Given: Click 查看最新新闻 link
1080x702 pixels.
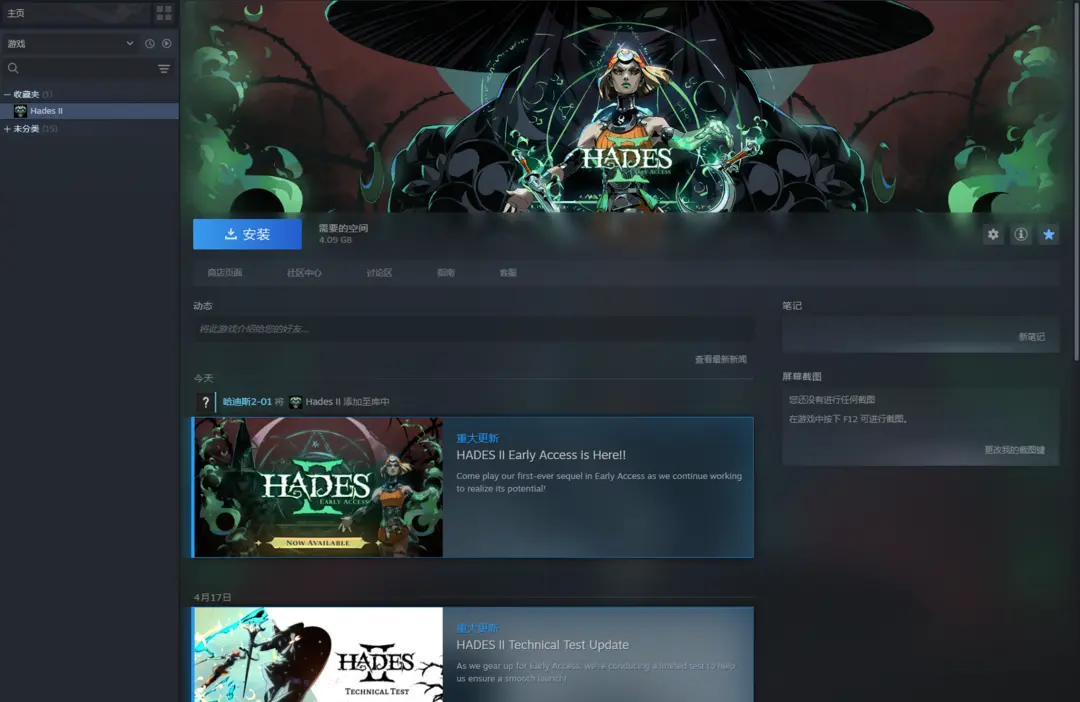Looking at the screenshot, I should pos(720,360).
